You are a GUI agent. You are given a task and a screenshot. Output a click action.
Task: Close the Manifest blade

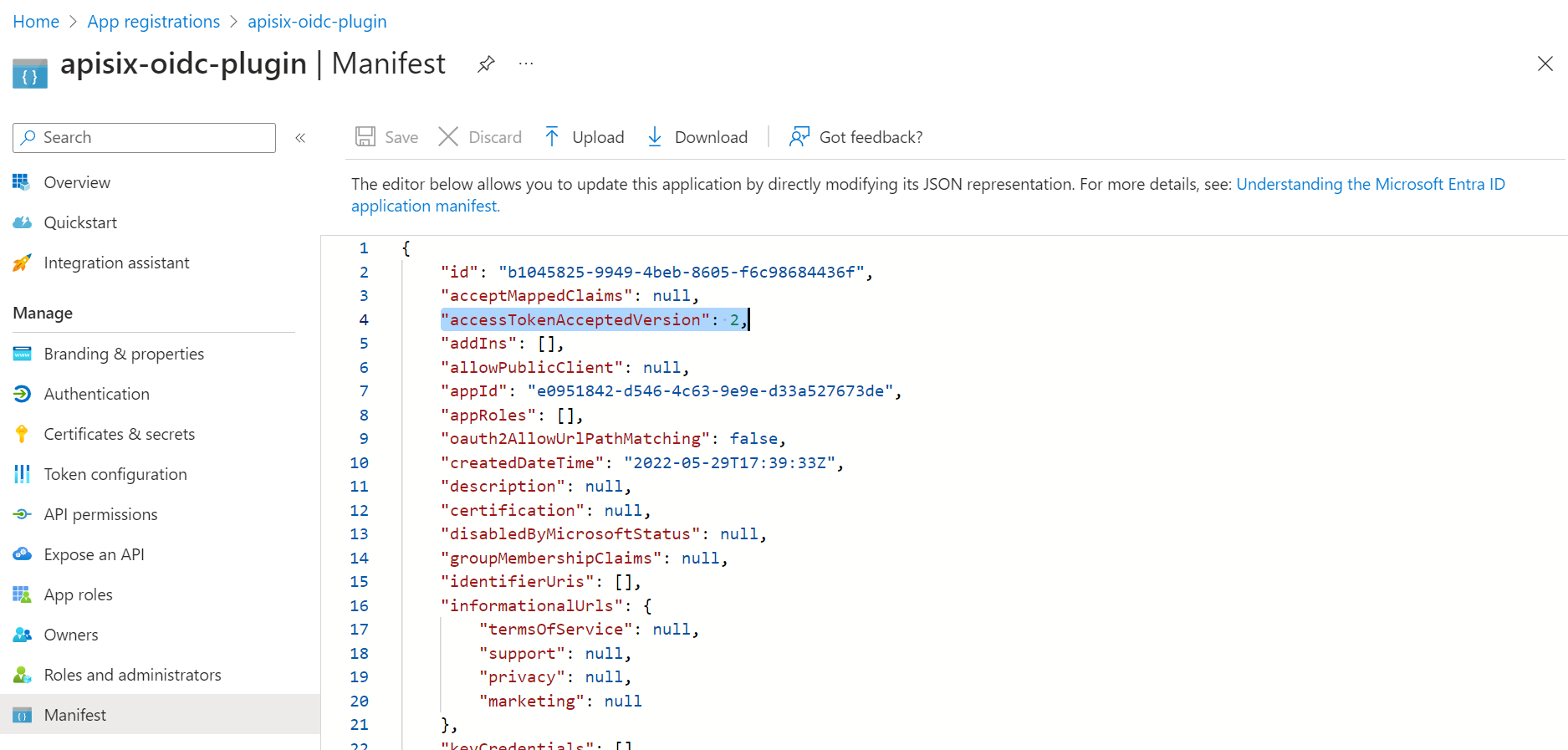tap(1545, 64)
